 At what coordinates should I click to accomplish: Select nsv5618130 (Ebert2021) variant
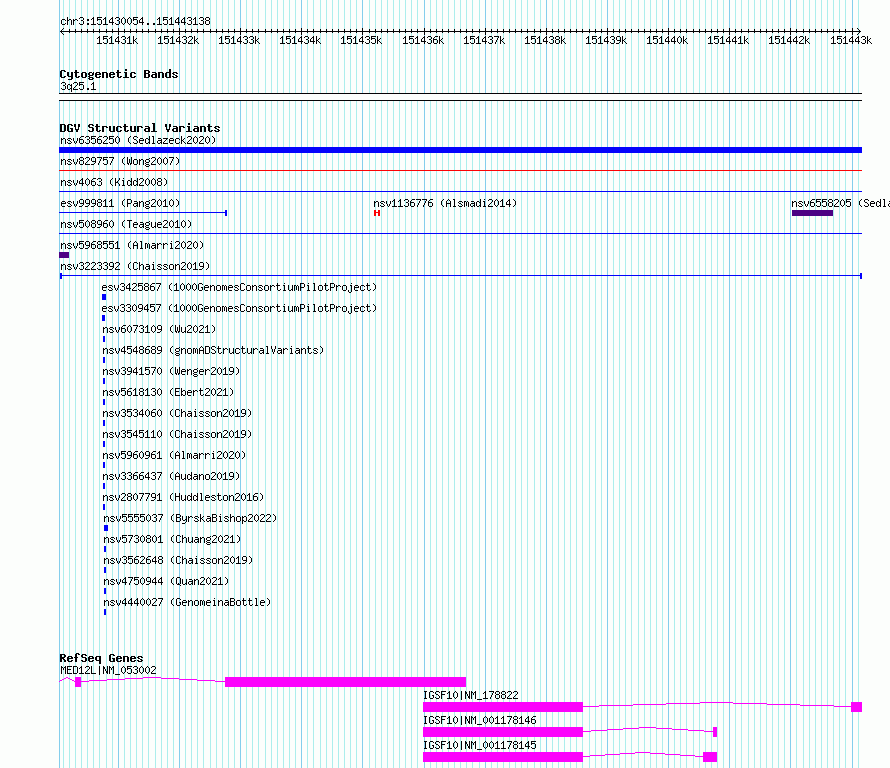168,392
